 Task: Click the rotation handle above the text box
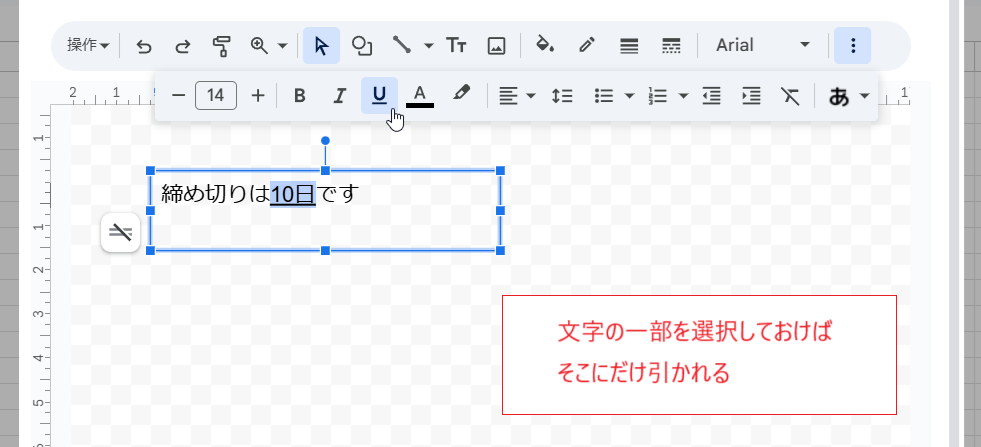click(325, 141)
